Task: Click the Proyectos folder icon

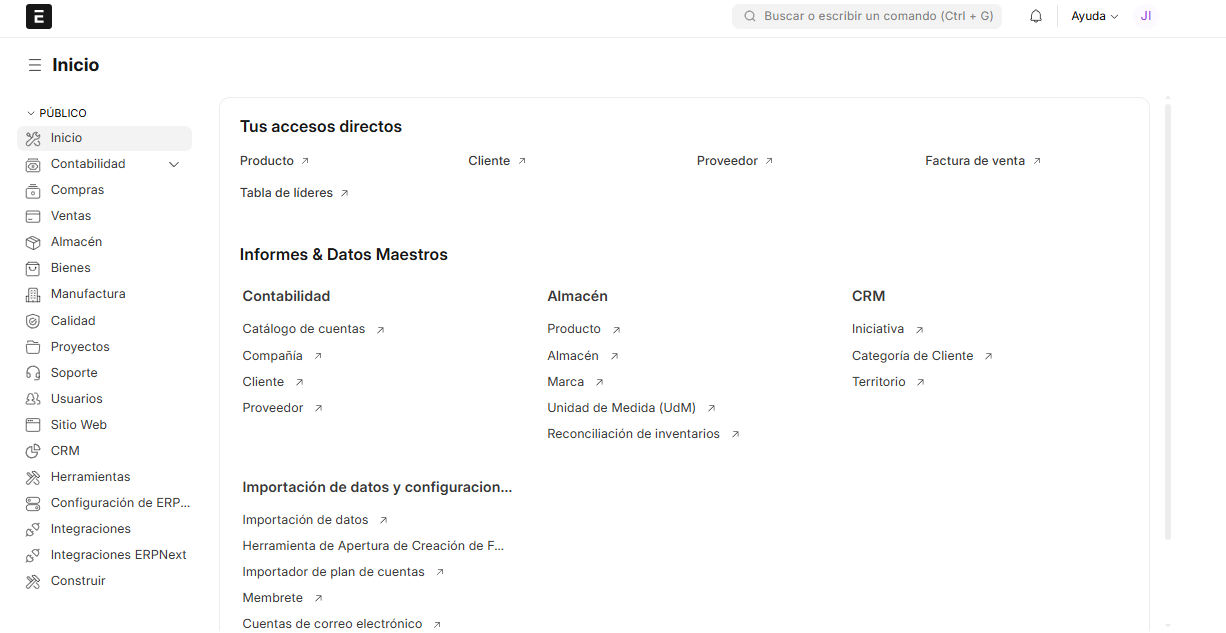Action: coord(33,347)
